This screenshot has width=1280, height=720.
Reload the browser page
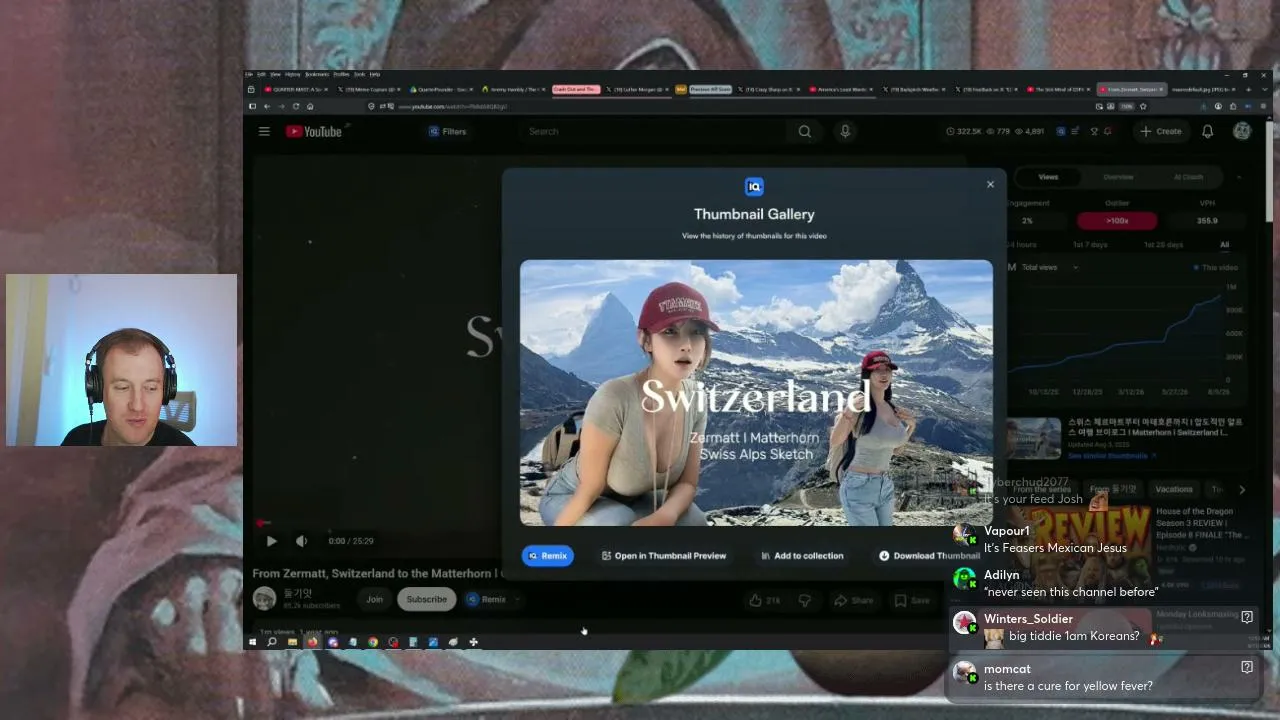click(x=295, y=106)
